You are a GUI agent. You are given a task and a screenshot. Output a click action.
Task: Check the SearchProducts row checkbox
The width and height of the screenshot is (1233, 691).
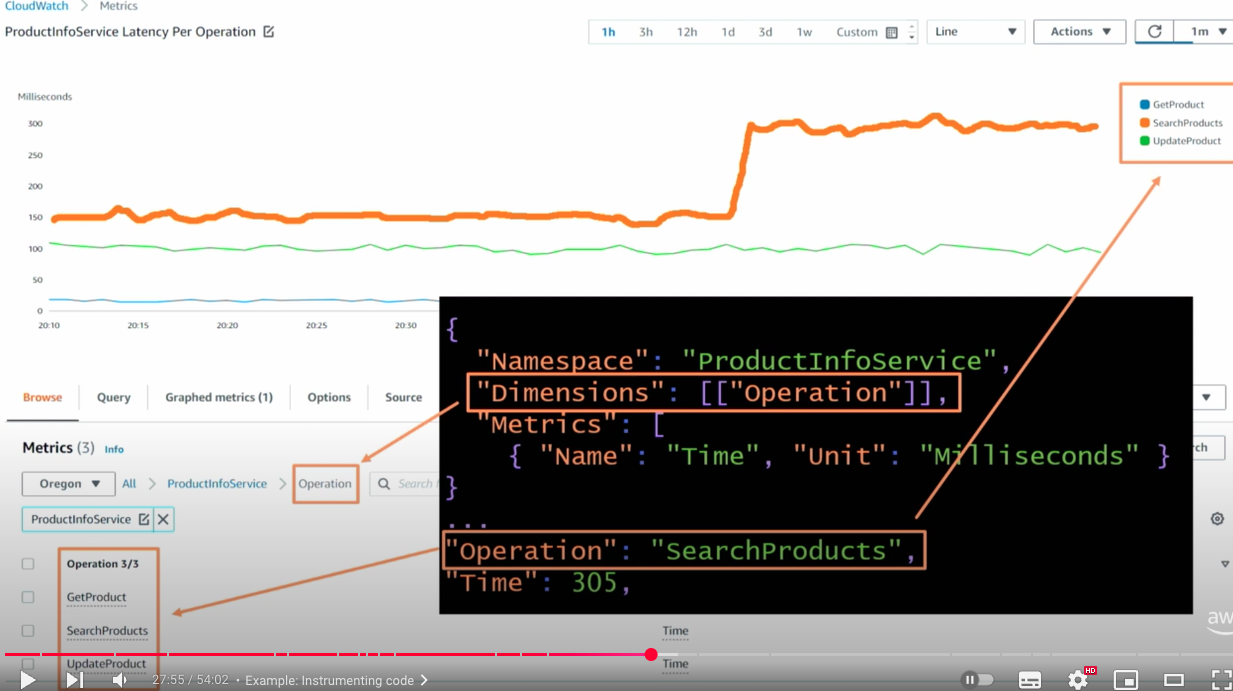(28, 631)
